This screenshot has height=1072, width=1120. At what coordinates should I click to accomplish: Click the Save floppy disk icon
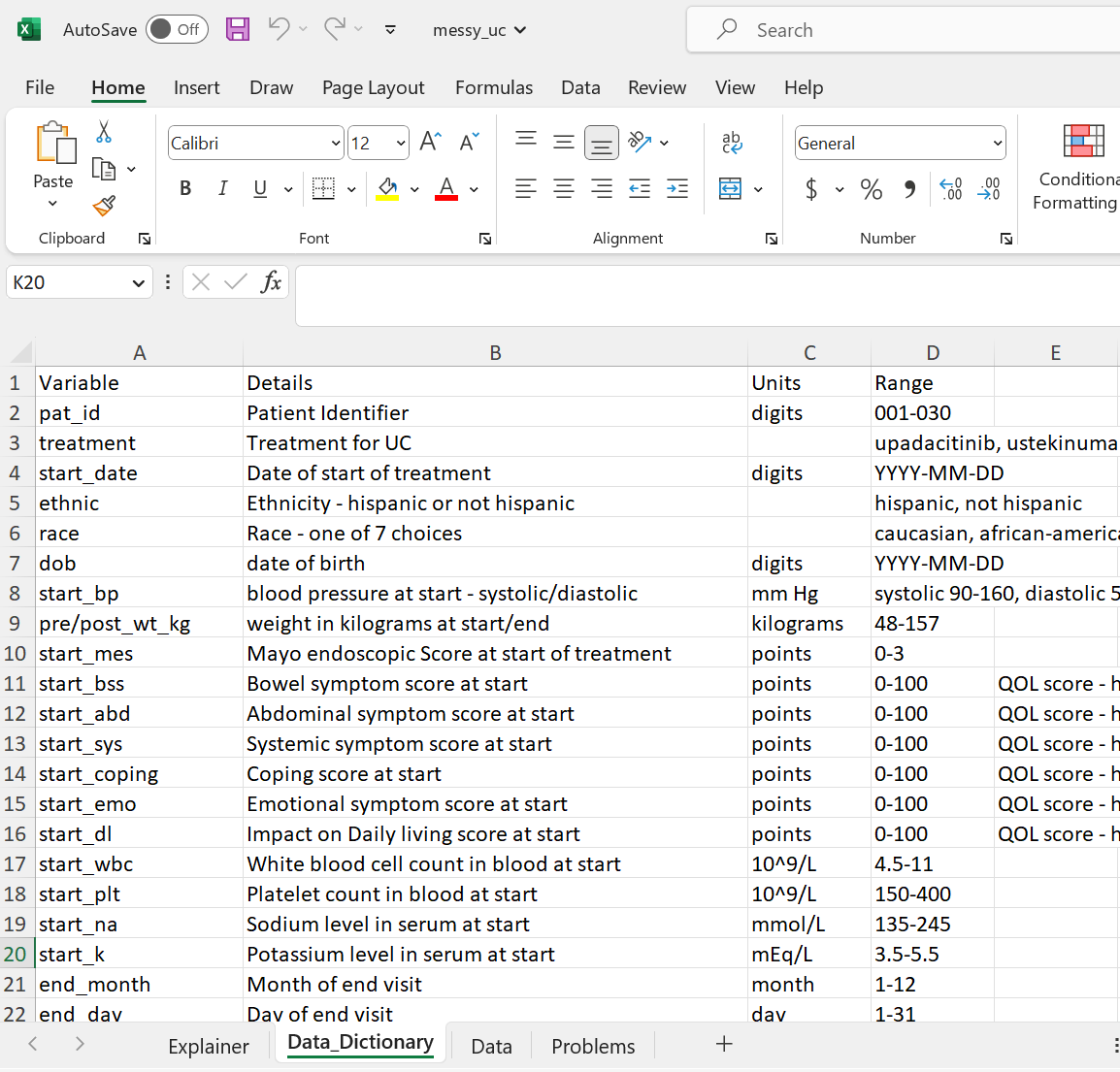(x=238, y=29)
